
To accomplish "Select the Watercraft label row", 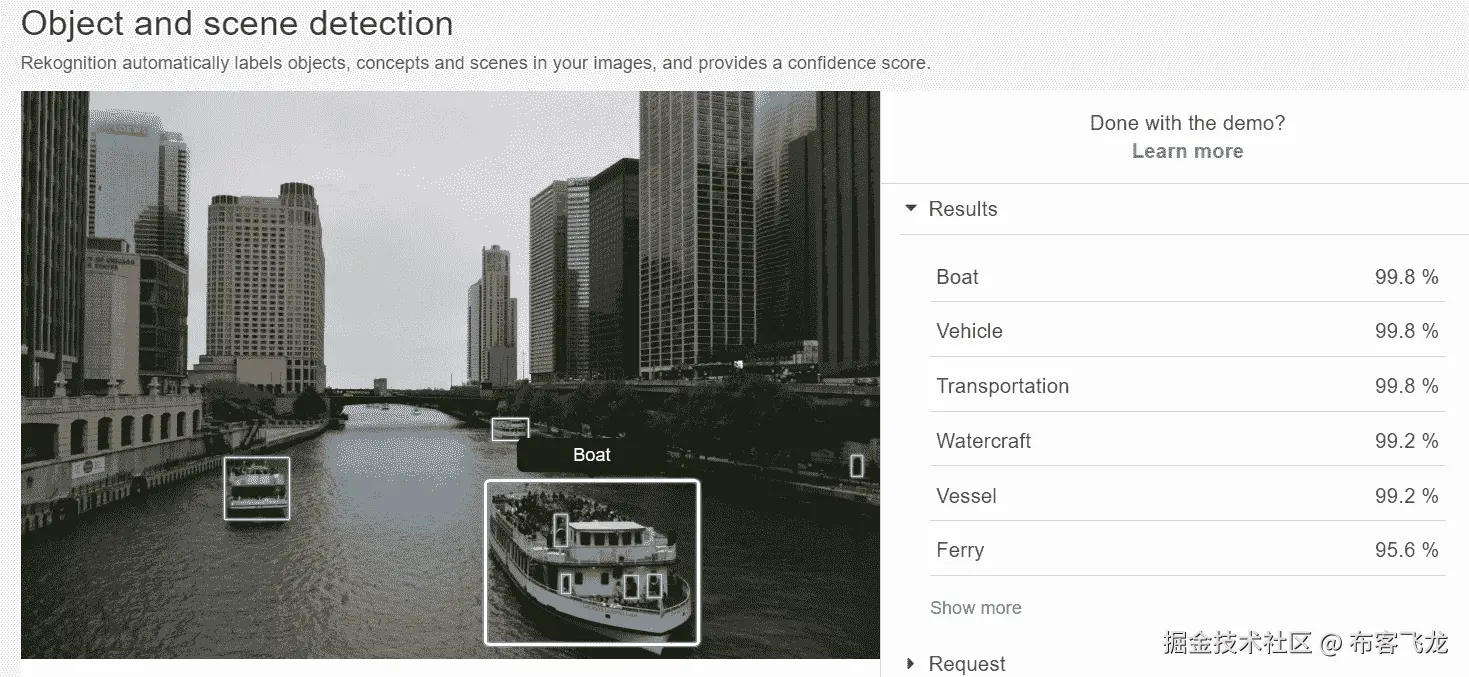I will pos(1187,441).
